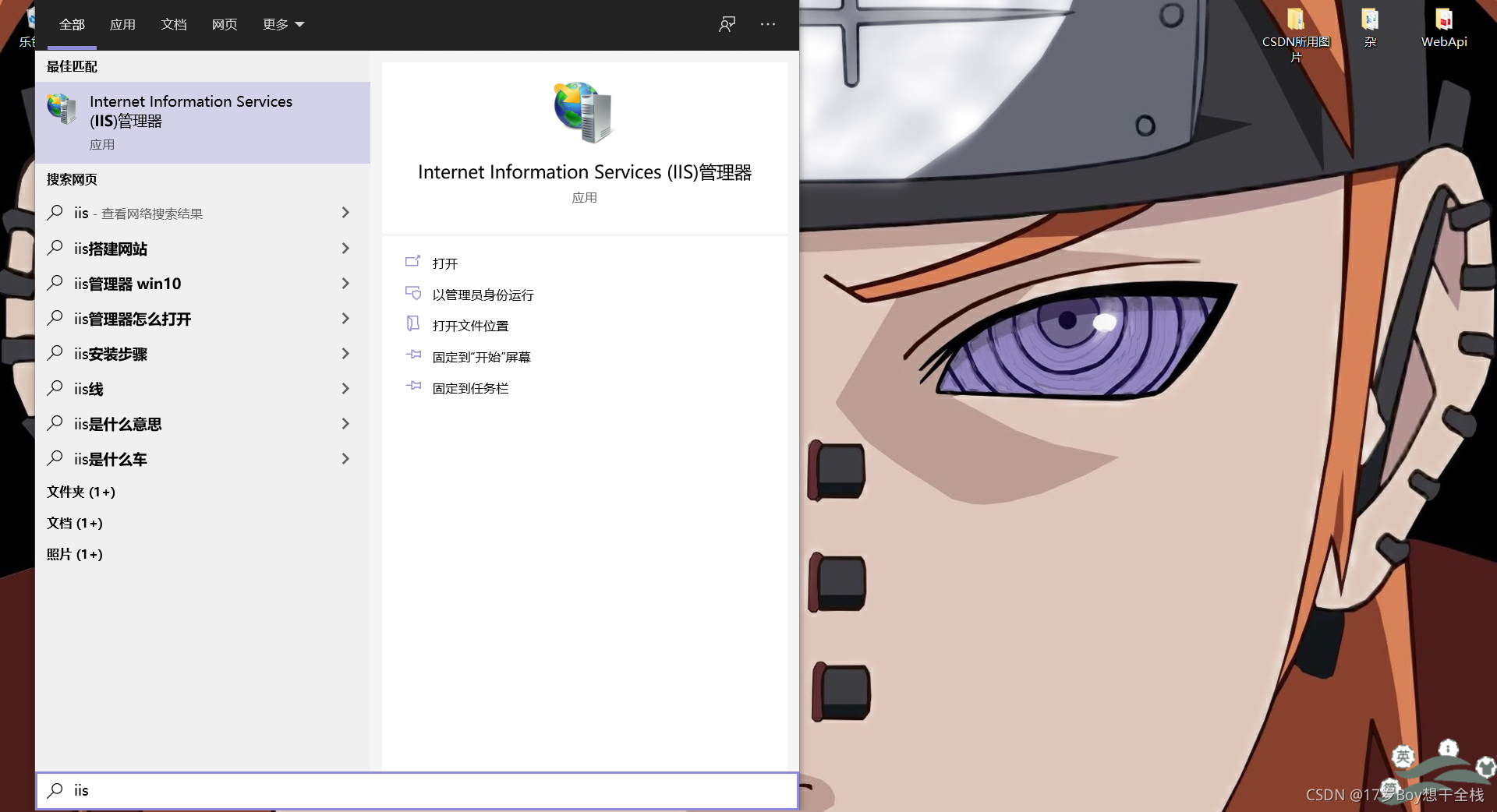Screen dimensions: 1497x812
Task: Switch to the 应用 tab
Action: (122, 25)
